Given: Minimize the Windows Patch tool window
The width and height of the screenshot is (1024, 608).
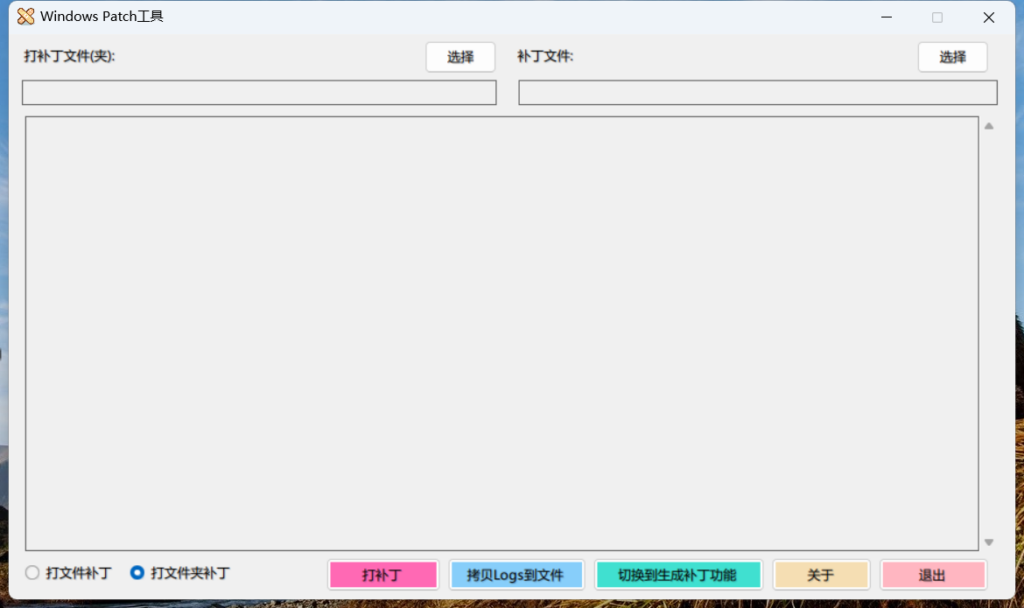Looking at the screenshot, I should click(x=886, y=17).
